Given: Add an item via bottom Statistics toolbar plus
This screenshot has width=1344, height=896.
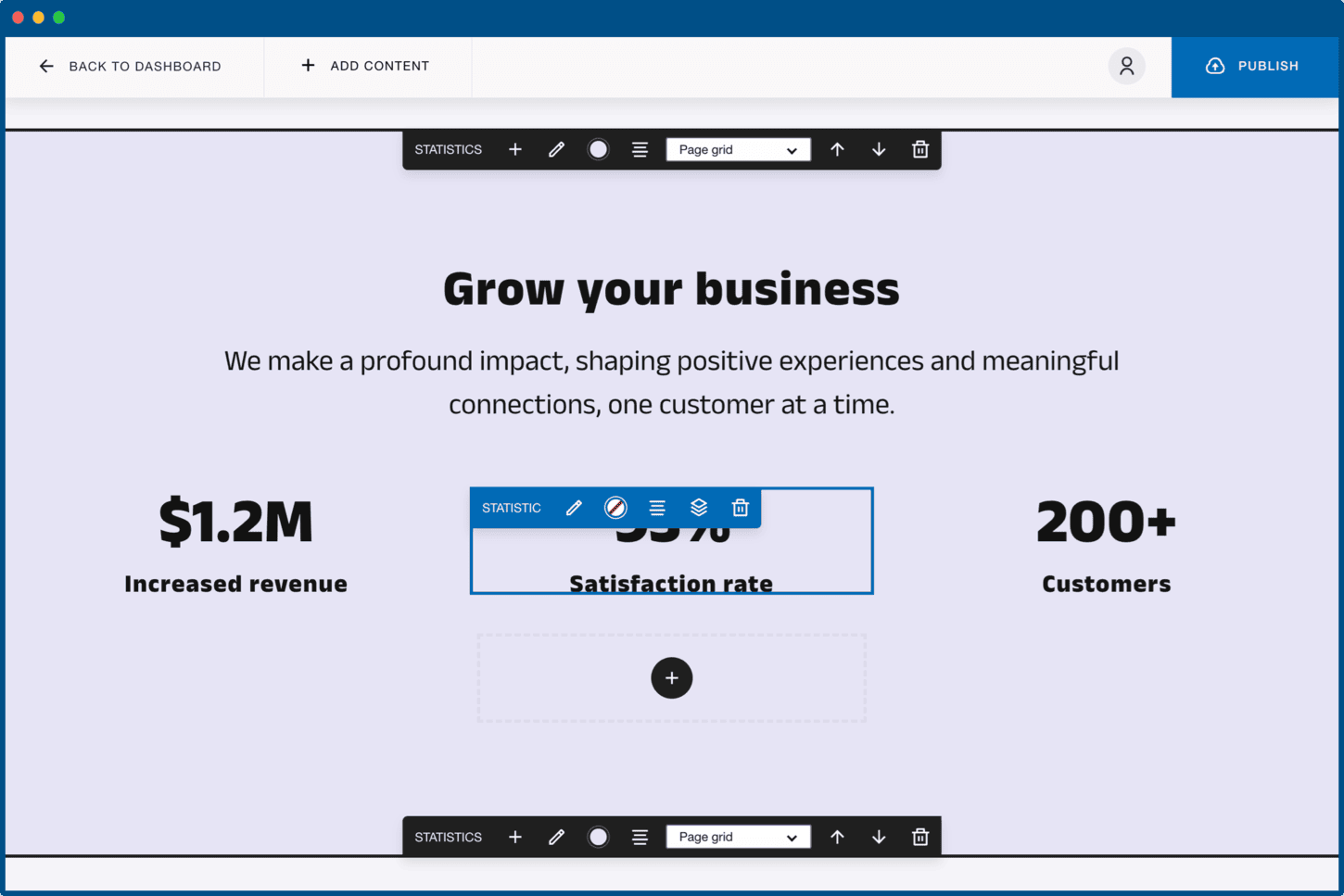Looking at the screenshot, I should click(x=515, y=837).
